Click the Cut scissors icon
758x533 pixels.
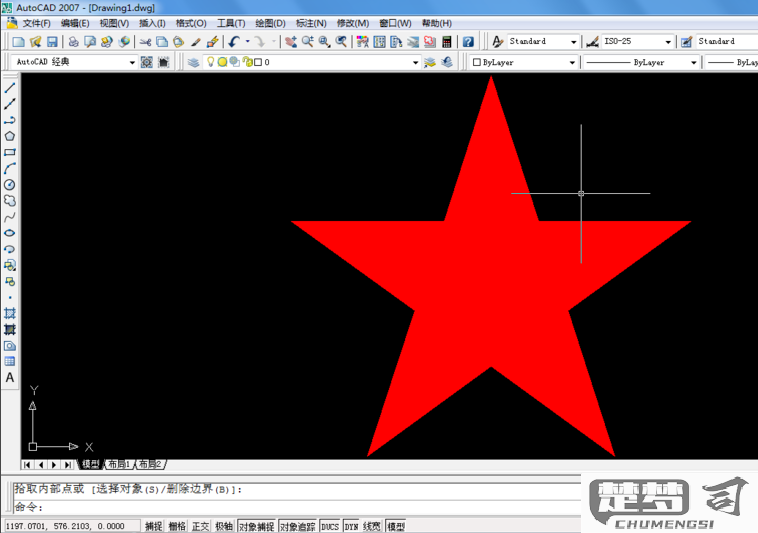tap(145, 42)
